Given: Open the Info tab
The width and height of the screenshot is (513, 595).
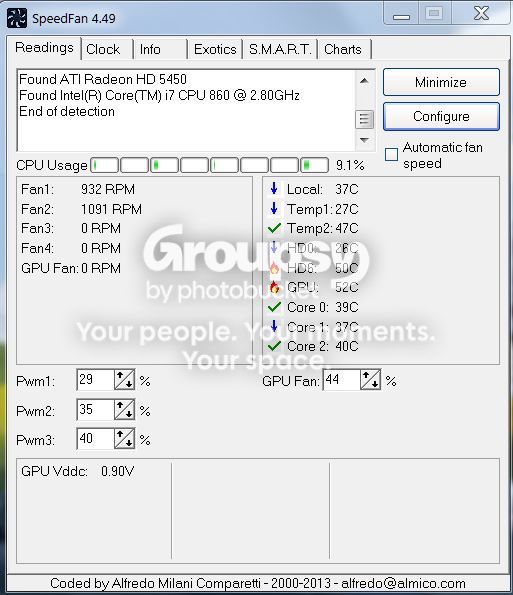Looking at the screenshot, I should point(160,49).
